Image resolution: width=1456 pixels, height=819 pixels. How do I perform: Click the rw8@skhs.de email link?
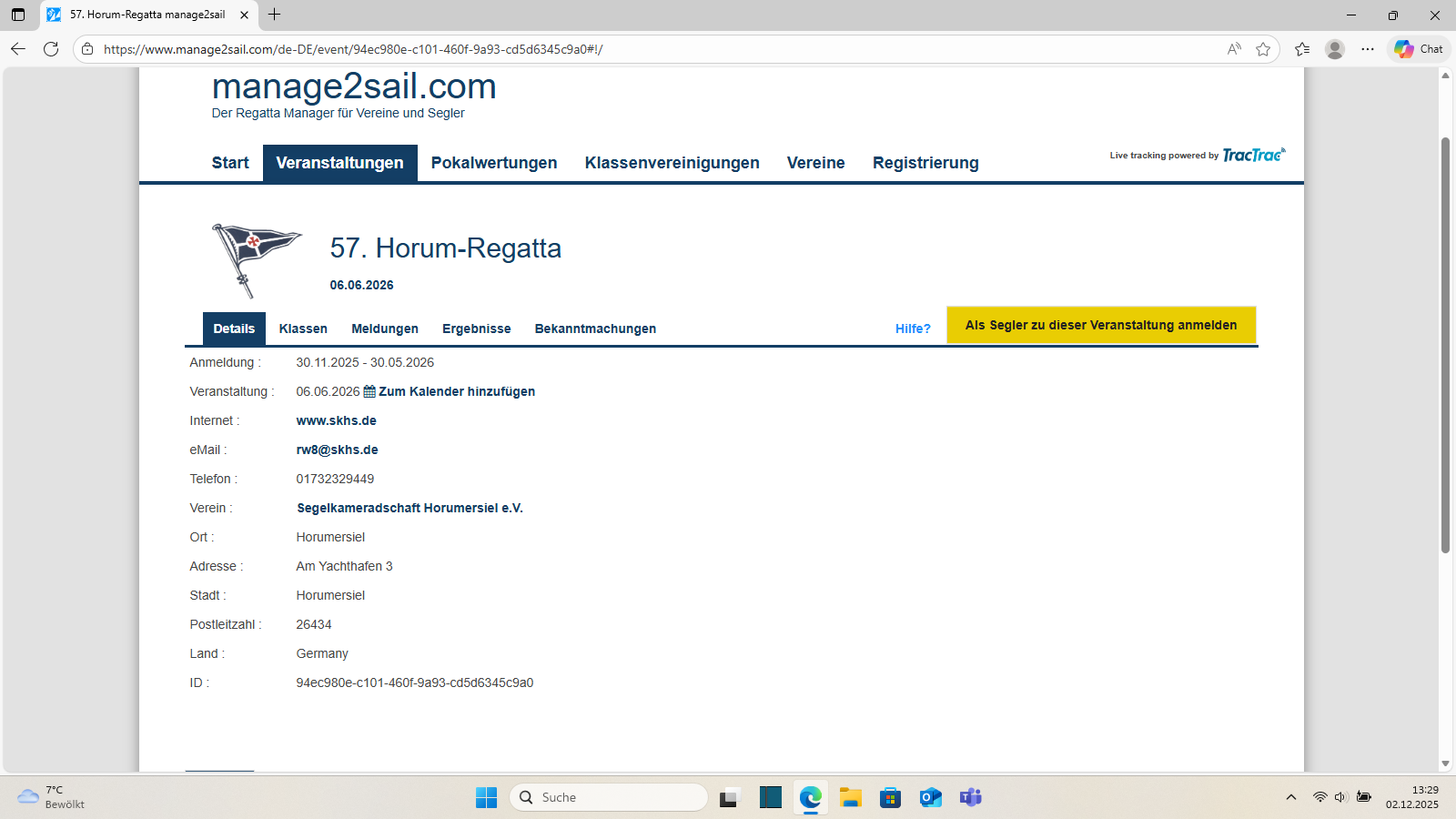[338, 450]
